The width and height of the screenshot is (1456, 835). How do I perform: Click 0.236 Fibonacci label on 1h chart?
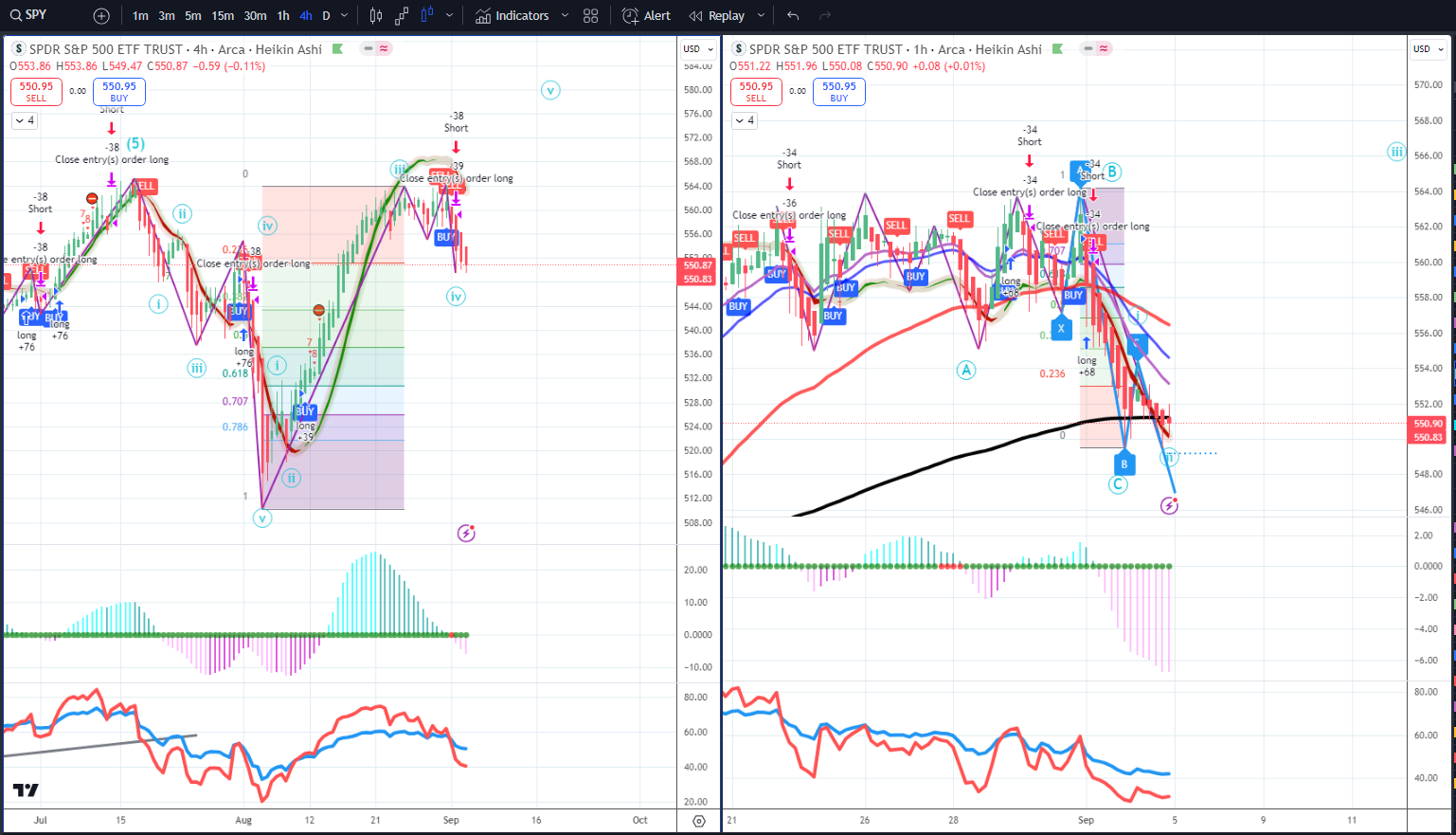(1052, 373)
